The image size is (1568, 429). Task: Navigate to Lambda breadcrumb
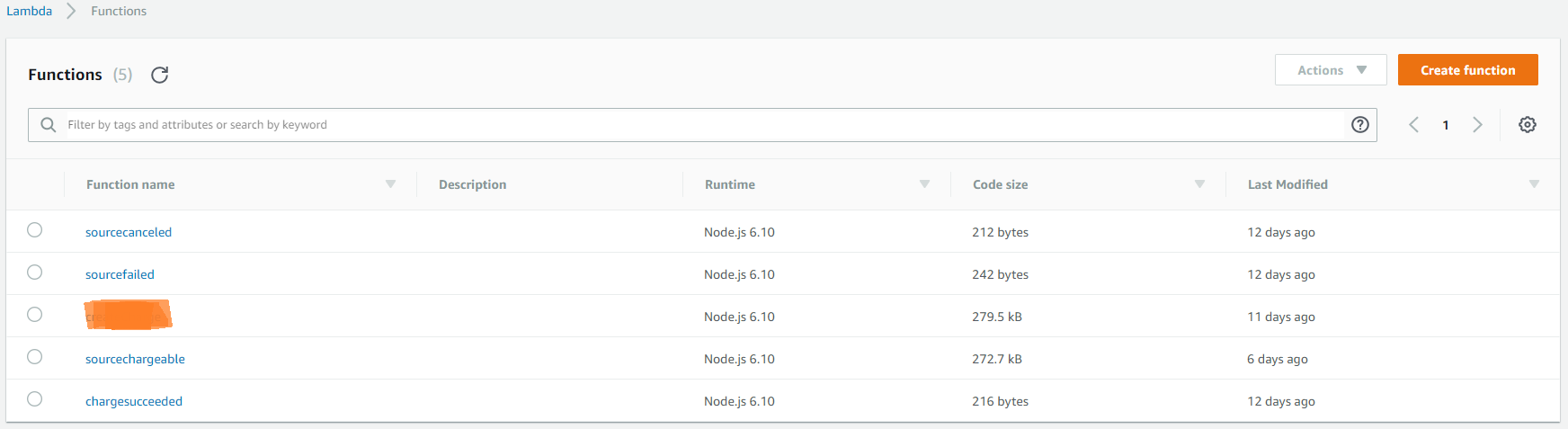pyautogui.click(x=30, y=11)
